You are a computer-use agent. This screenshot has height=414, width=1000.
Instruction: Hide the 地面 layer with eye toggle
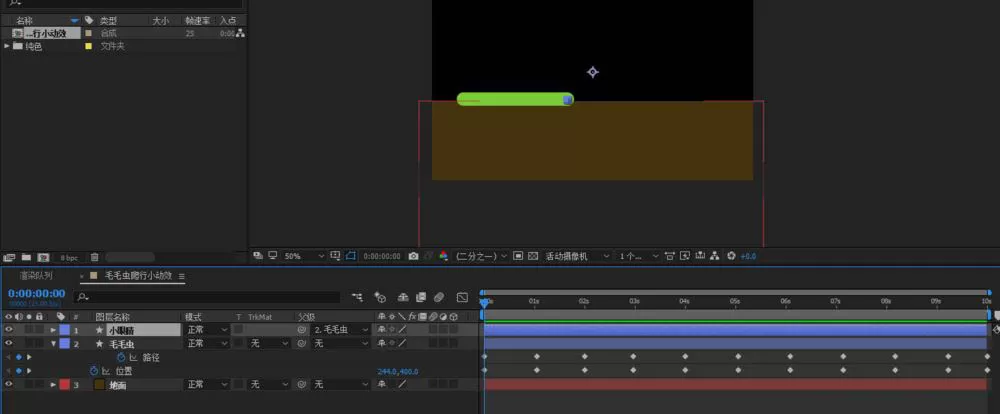[9, 384]
